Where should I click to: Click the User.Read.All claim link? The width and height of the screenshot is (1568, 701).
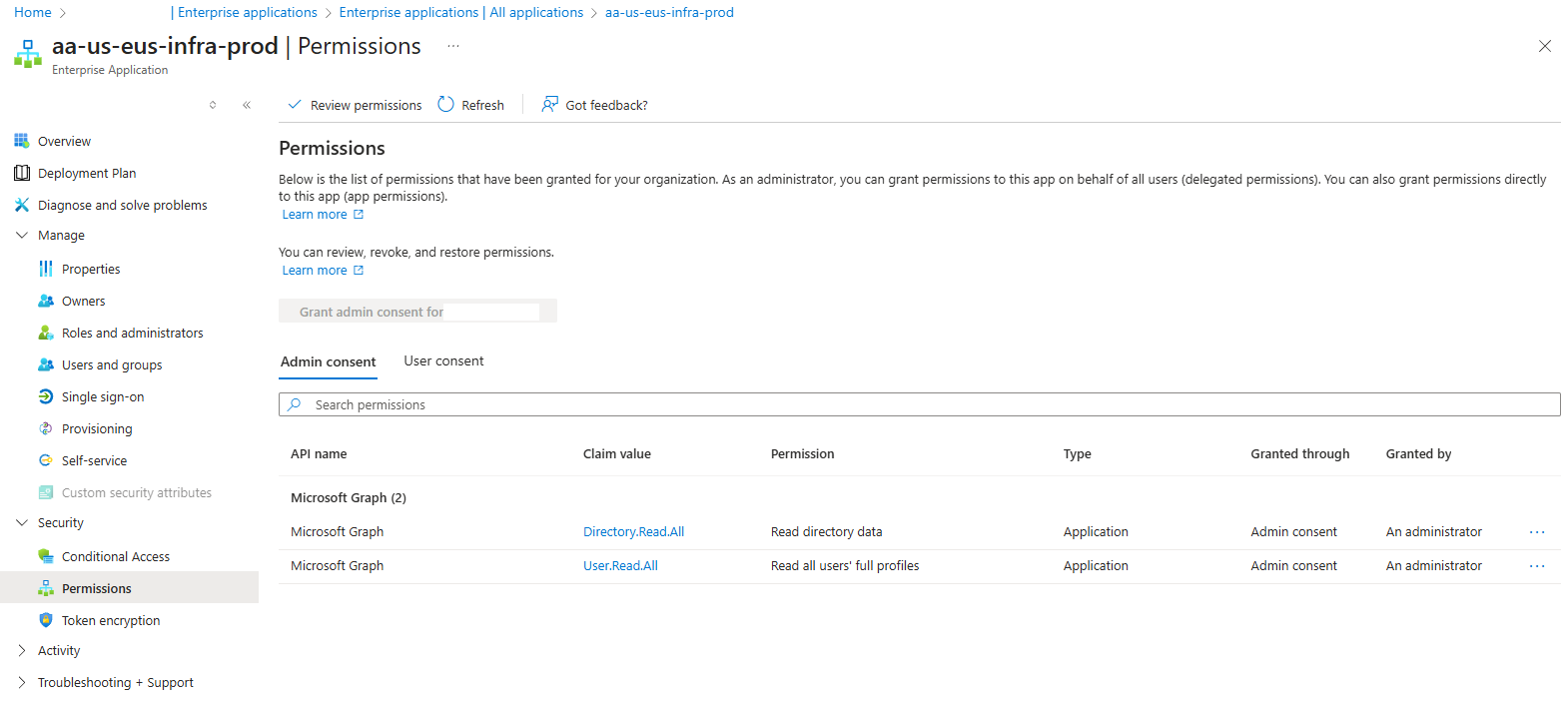tap(620, 566)
